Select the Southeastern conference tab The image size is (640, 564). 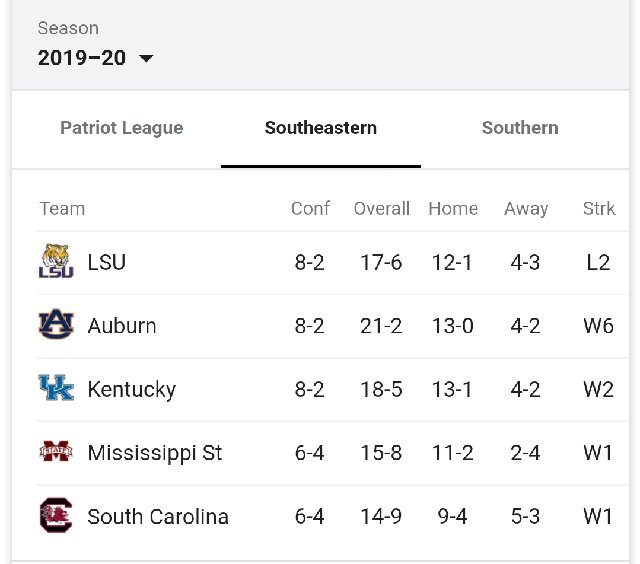[321, 128]
